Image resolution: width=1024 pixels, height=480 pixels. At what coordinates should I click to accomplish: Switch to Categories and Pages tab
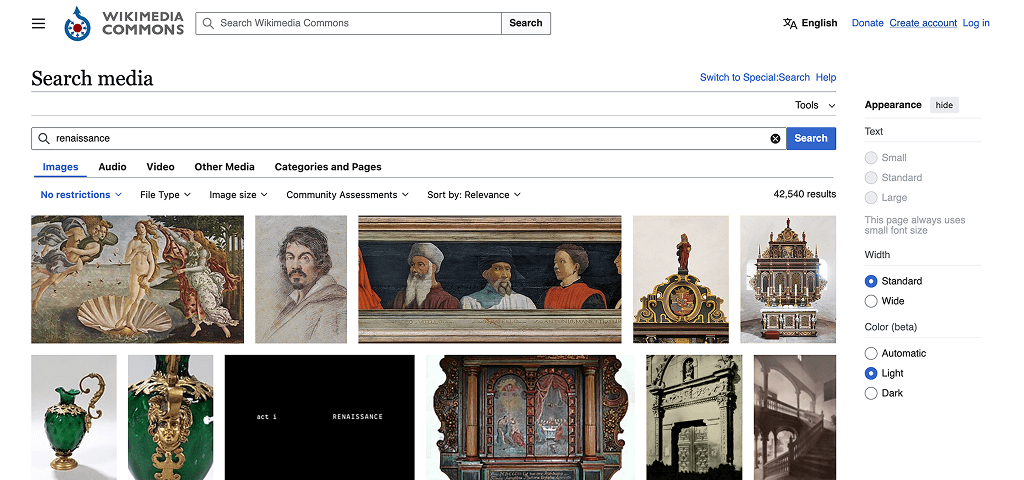pyautogui.click(x=328, y=167)
